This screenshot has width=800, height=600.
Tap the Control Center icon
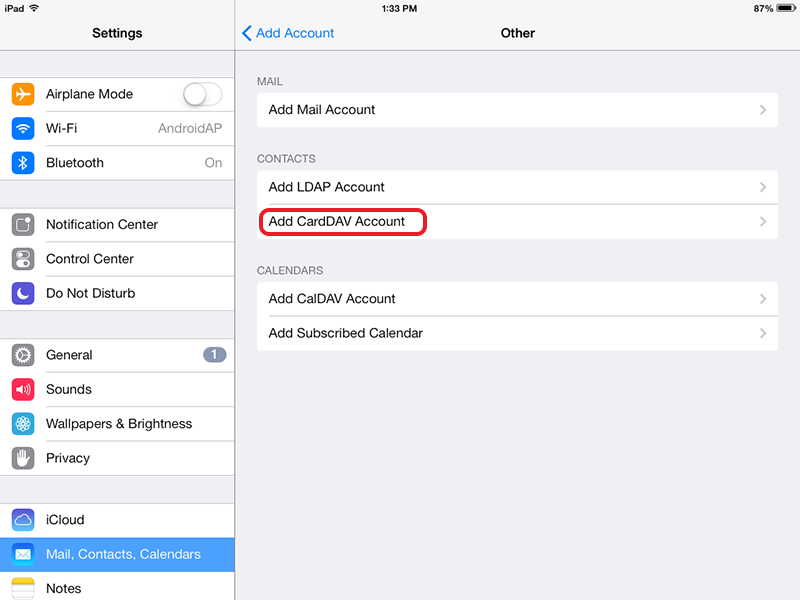23,259
